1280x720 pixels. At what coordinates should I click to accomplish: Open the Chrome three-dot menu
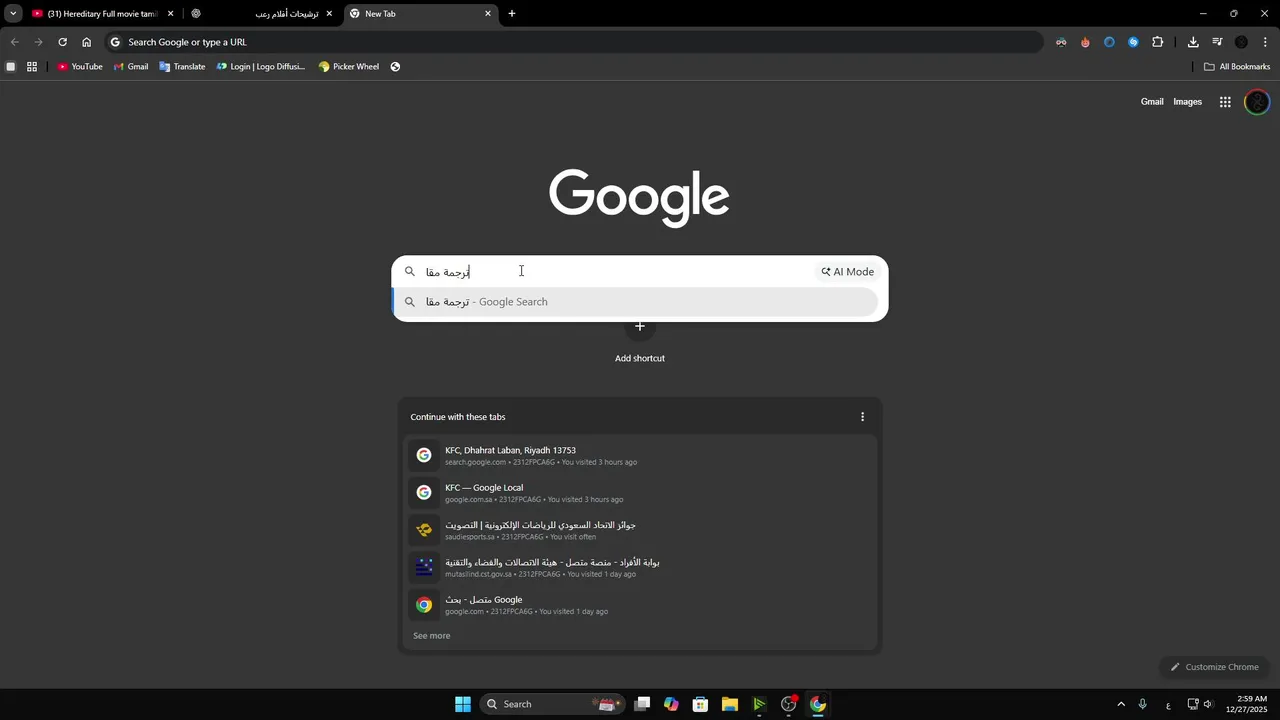[x=1265, y=42]
